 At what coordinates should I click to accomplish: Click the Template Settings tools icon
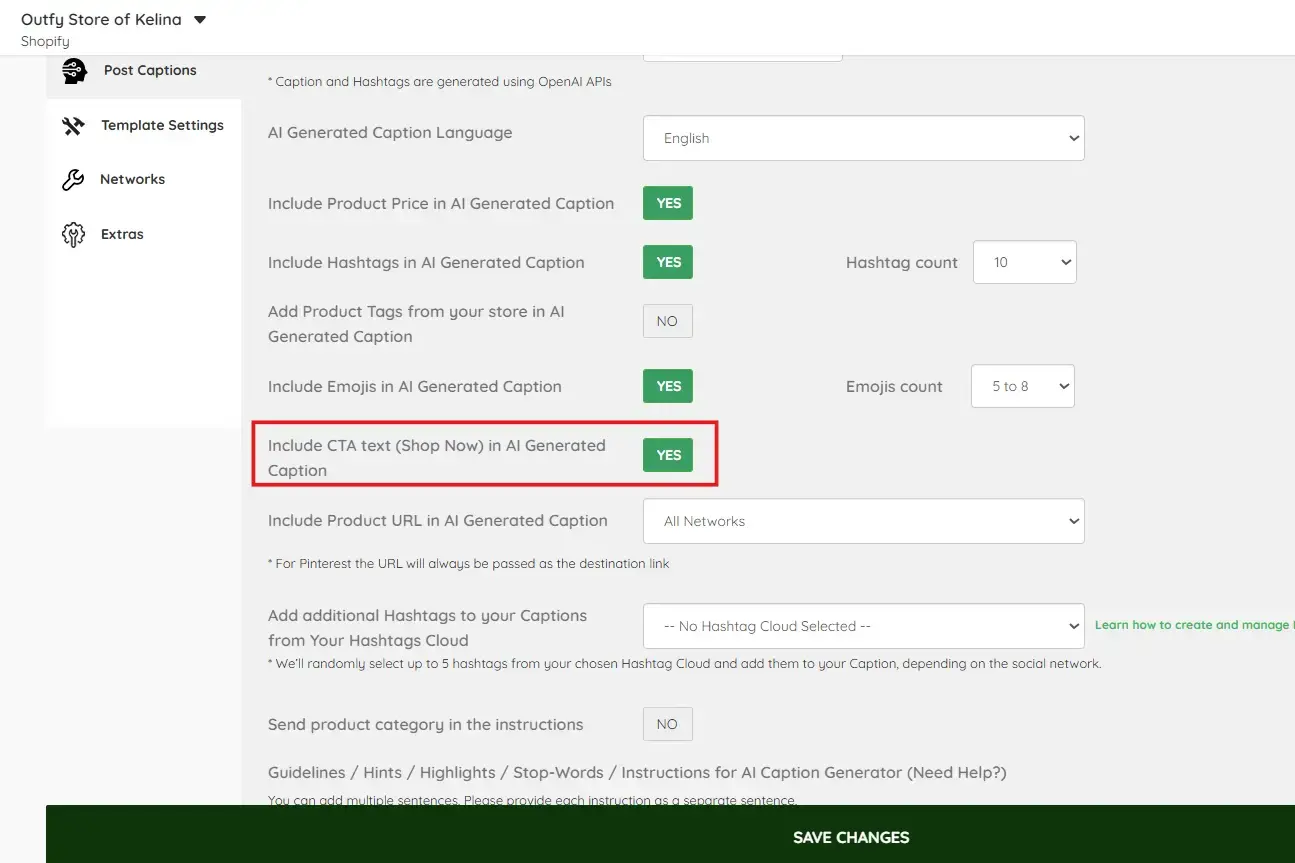coord(73,126)
